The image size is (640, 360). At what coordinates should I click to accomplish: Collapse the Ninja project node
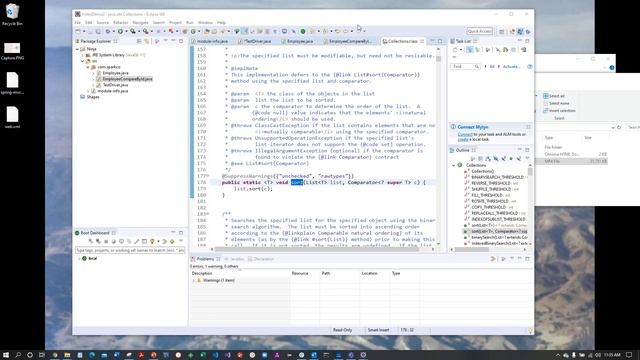[x=78, y=49]
